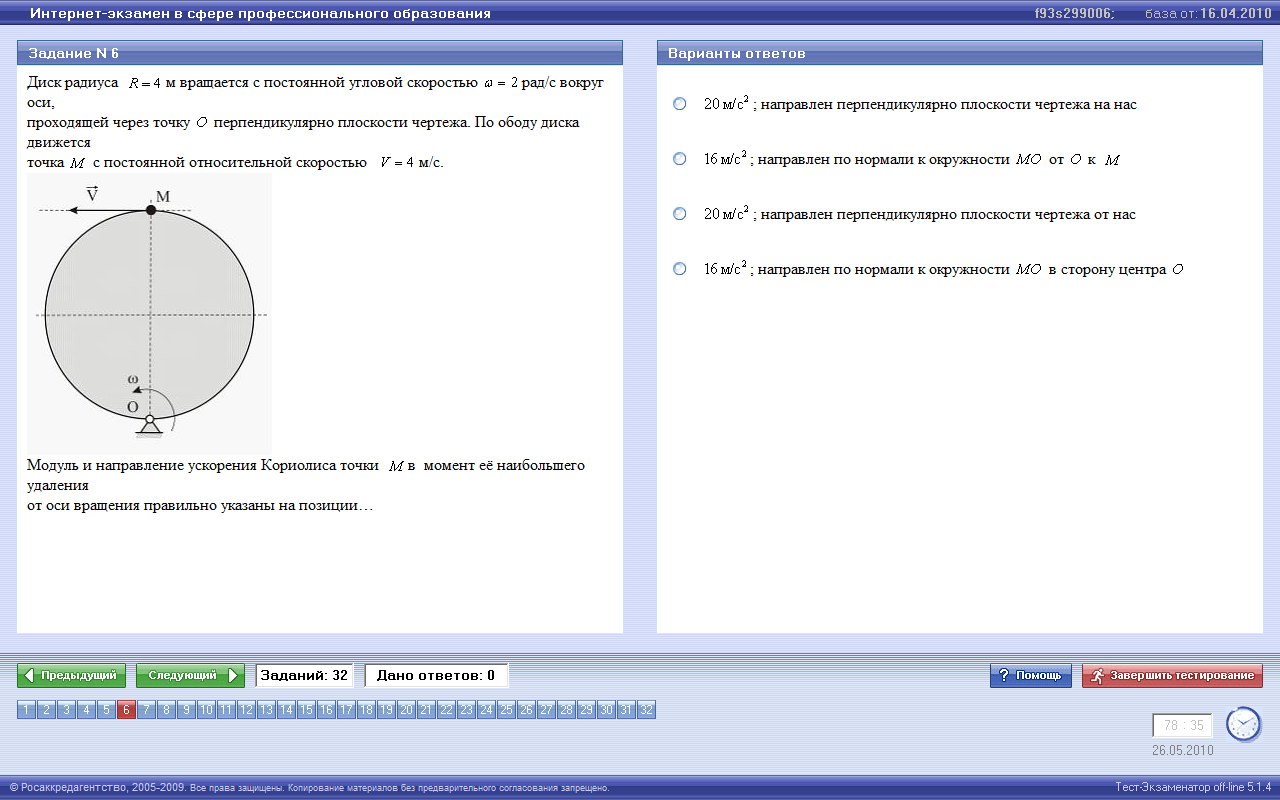Viewport: 1280px width, 800px height.
Task: Jump to question number 3
Action: click(66, 710)
